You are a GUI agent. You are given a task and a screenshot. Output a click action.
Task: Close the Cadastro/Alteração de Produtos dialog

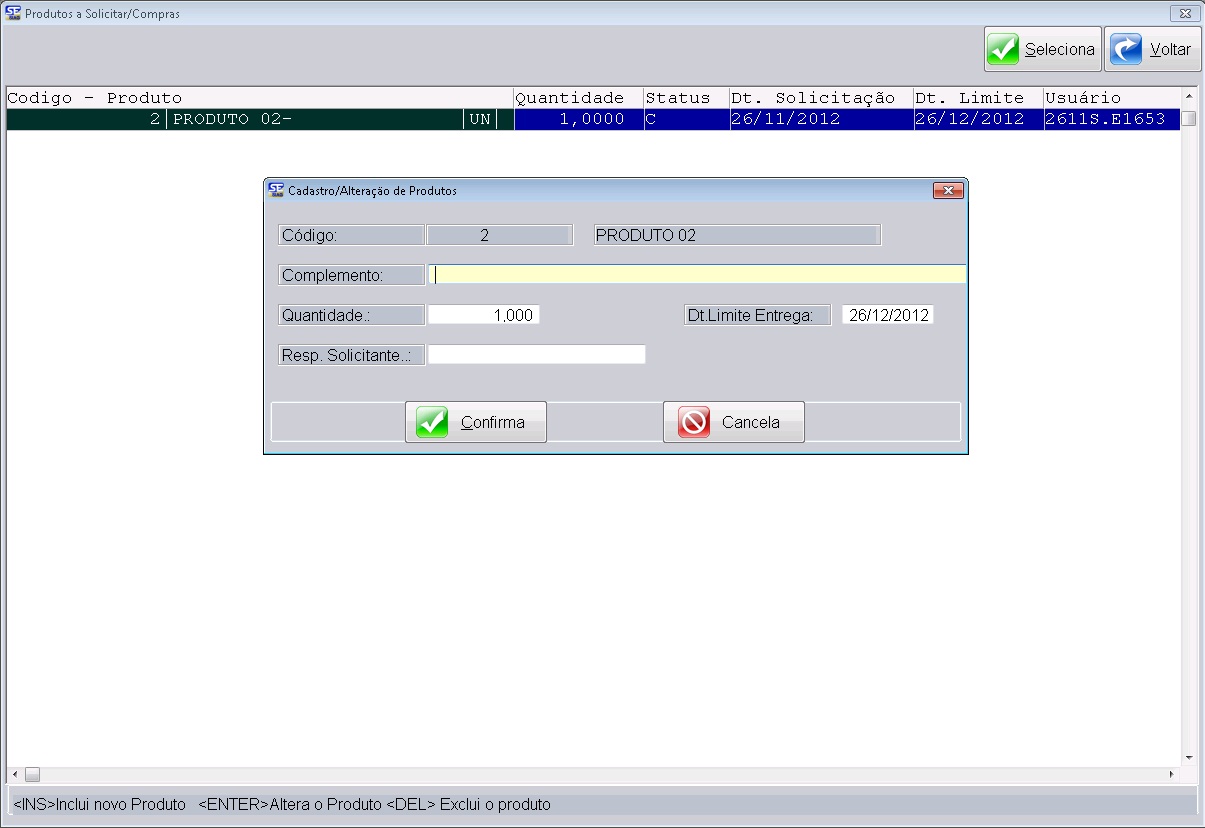click(947, 190)
